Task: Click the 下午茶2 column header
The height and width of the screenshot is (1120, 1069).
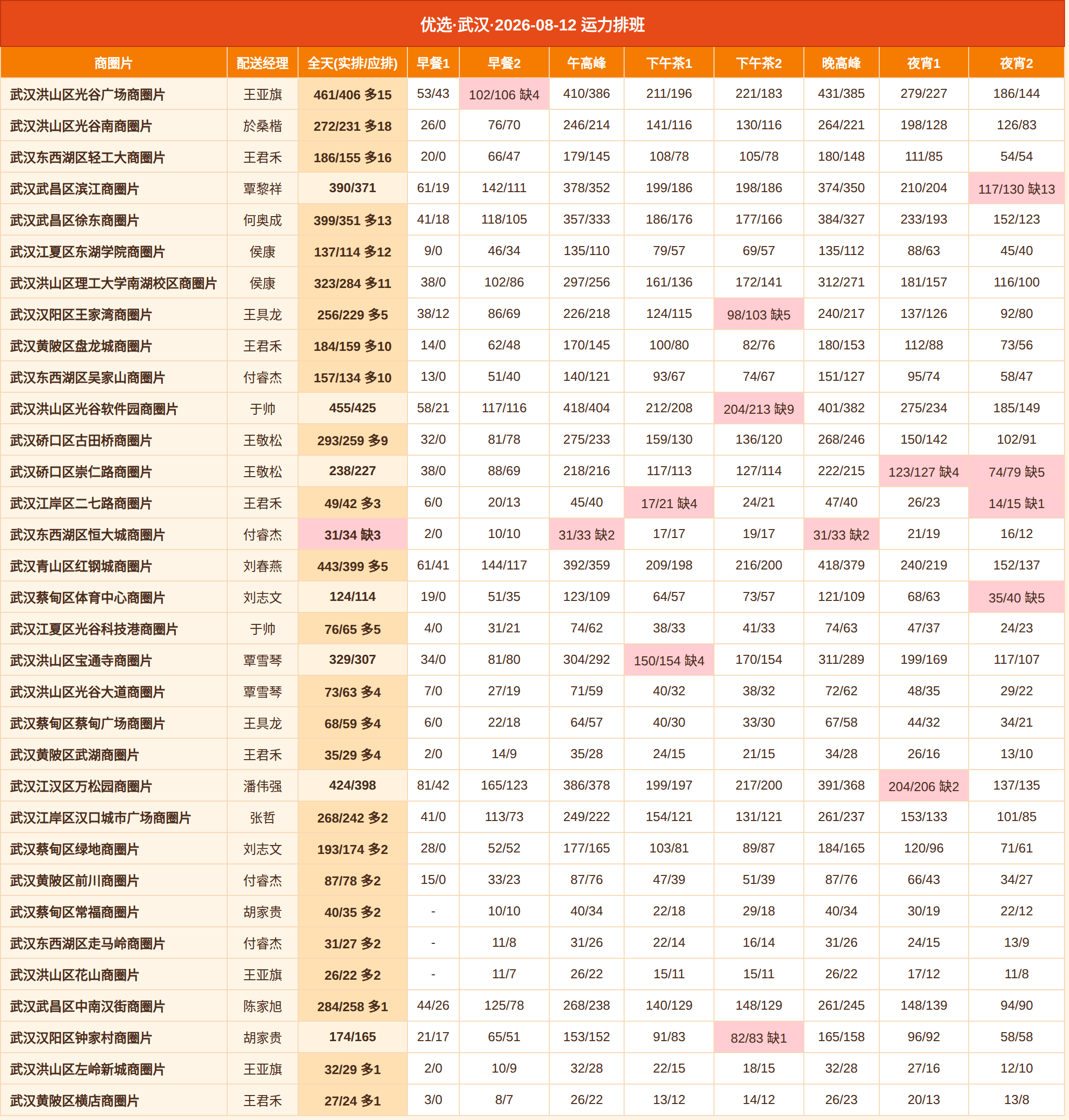Action: coord(758,63)
